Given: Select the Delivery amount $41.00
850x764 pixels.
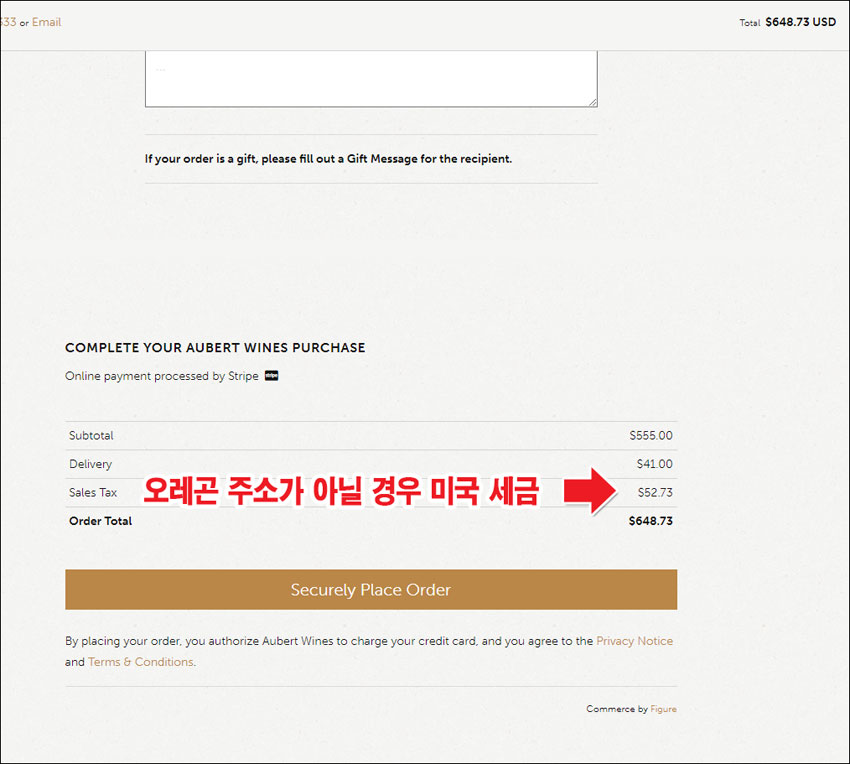Looking at the screenshot, I should [x=654, y=464].
